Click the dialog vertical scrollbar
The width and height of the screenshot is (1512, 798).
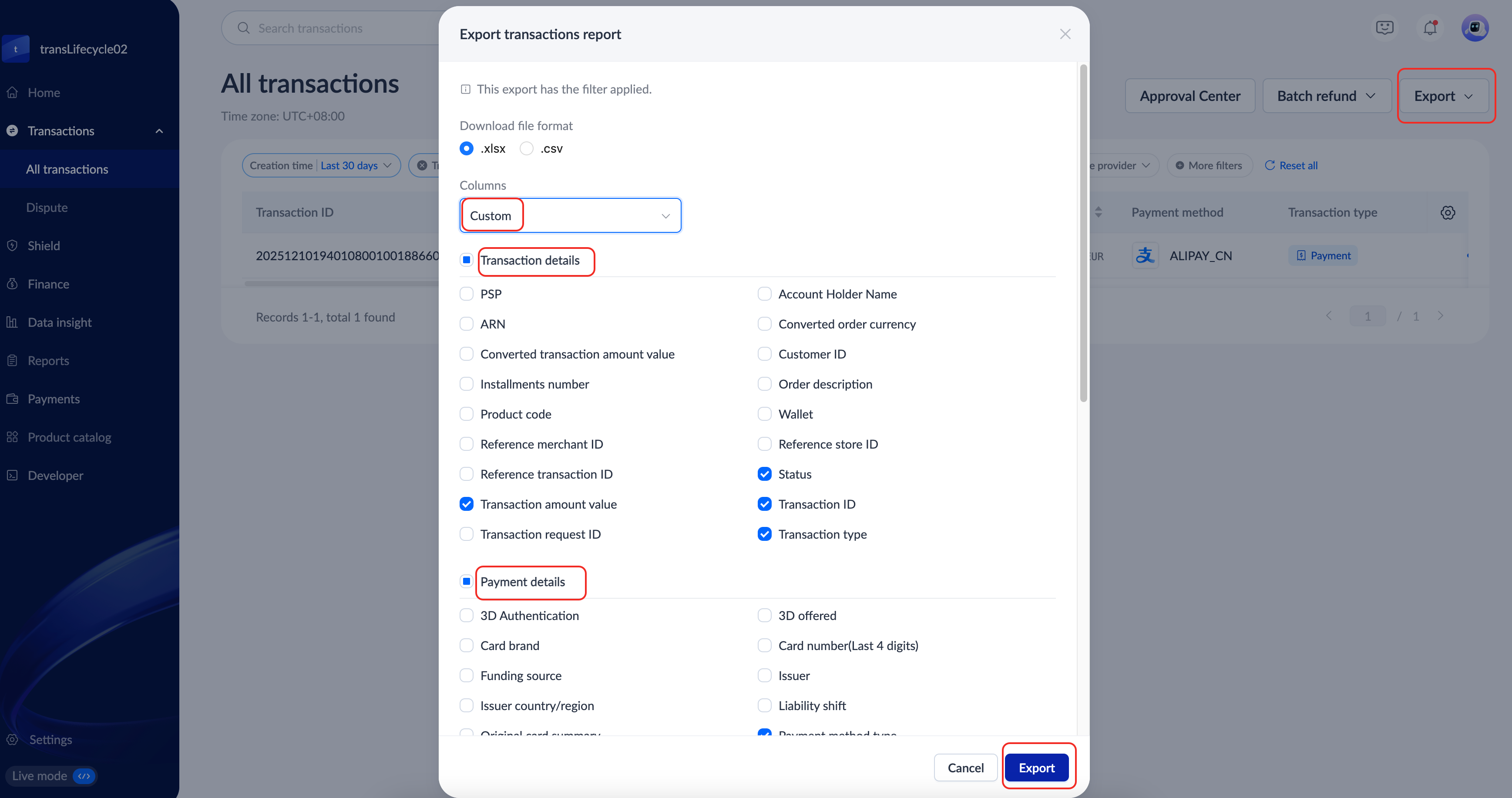pos(1084,235)
